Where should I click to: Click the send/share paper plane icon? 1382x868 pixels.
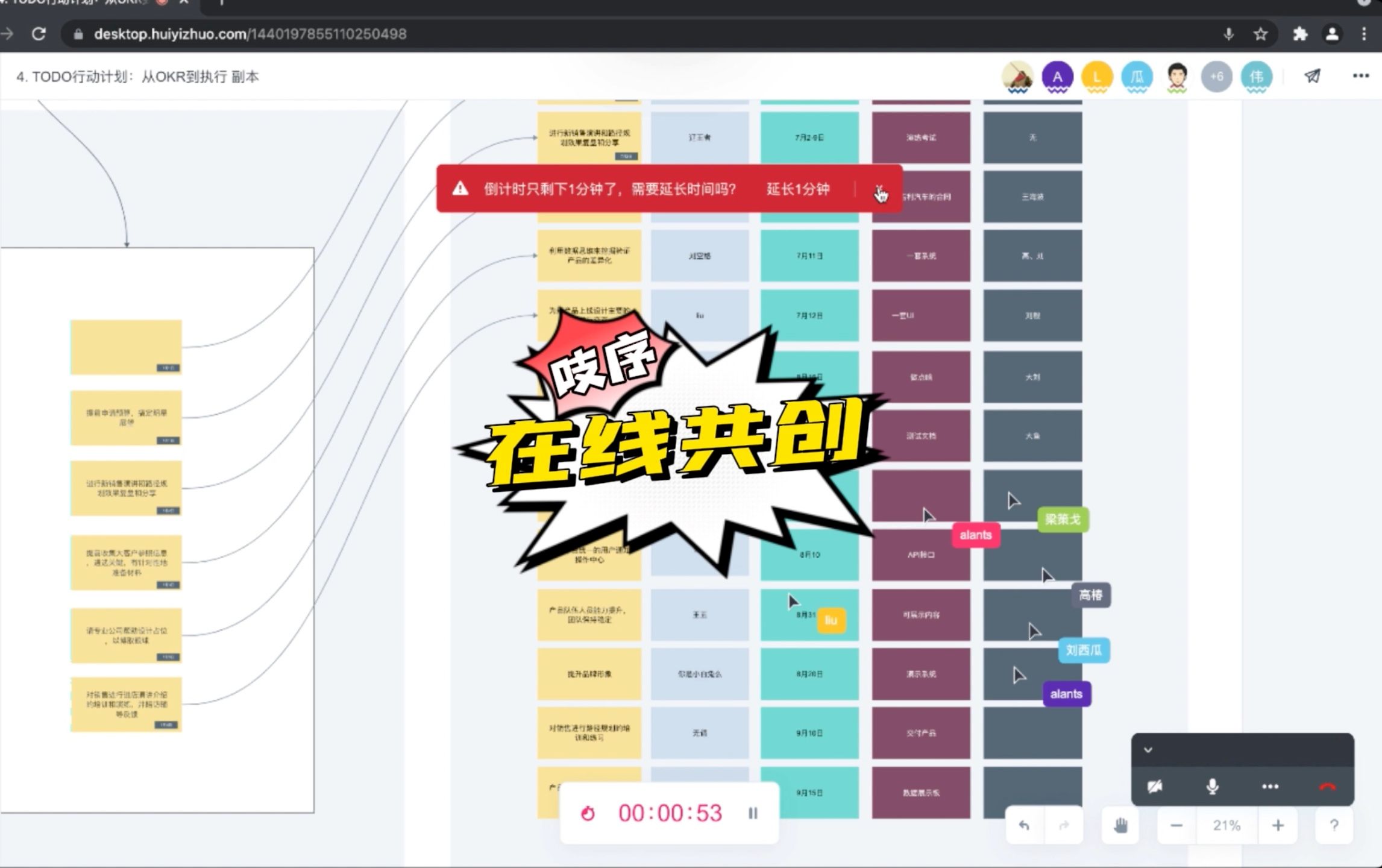[x=1313, y=76]
